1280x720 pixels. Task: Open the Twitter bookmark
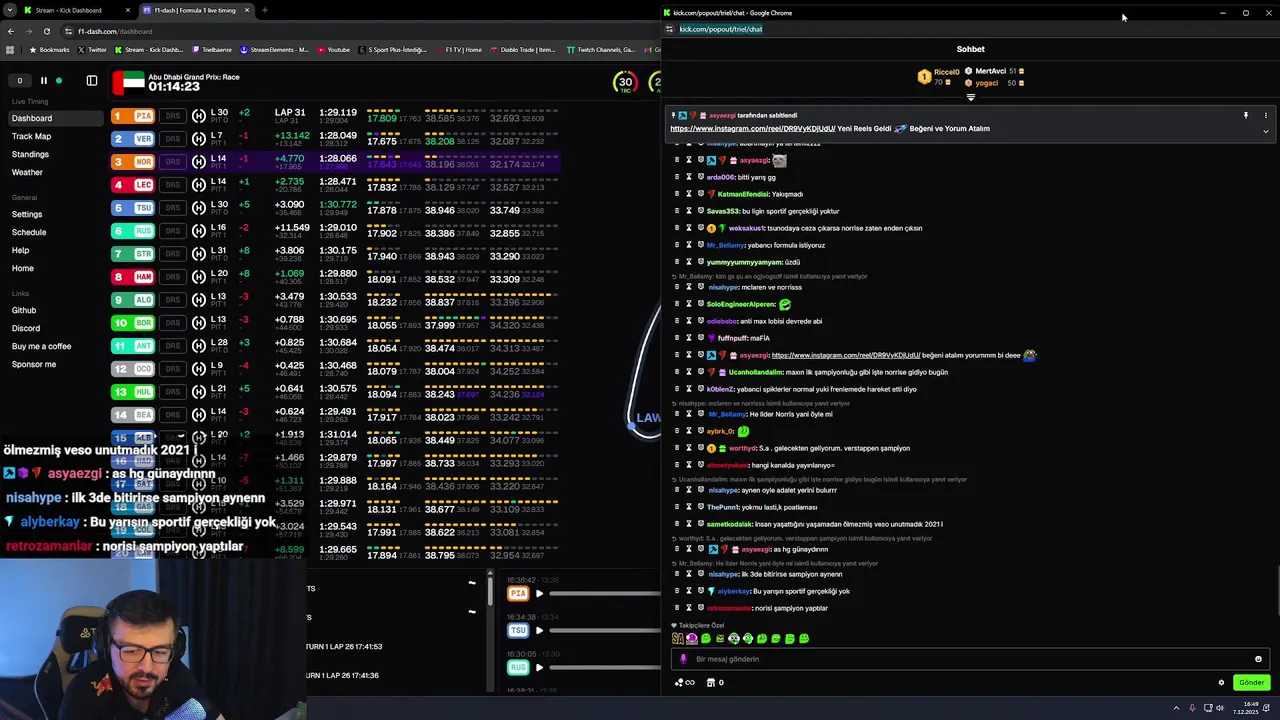tap(92, 49)
